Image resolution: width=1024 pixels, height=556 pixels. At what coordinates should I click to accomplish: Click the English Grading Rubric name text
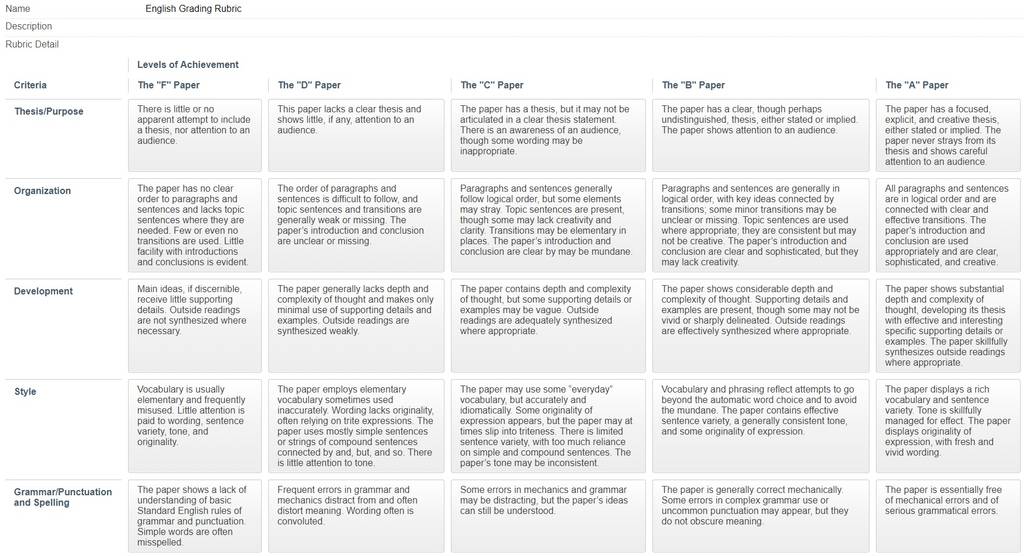[193, 9]
